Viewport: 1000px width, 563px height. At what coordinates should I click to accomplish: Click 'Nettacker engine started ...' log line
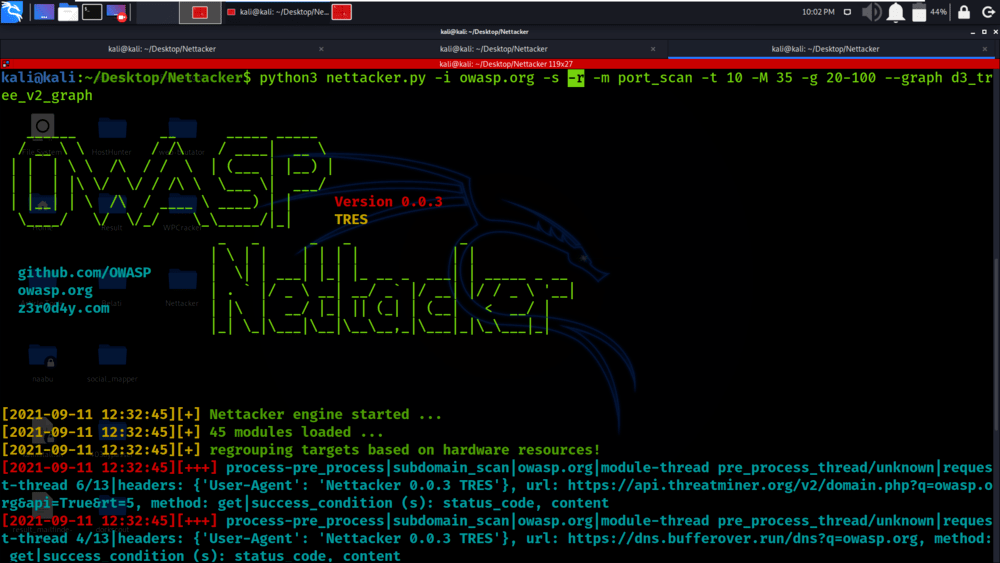[325, 414]
